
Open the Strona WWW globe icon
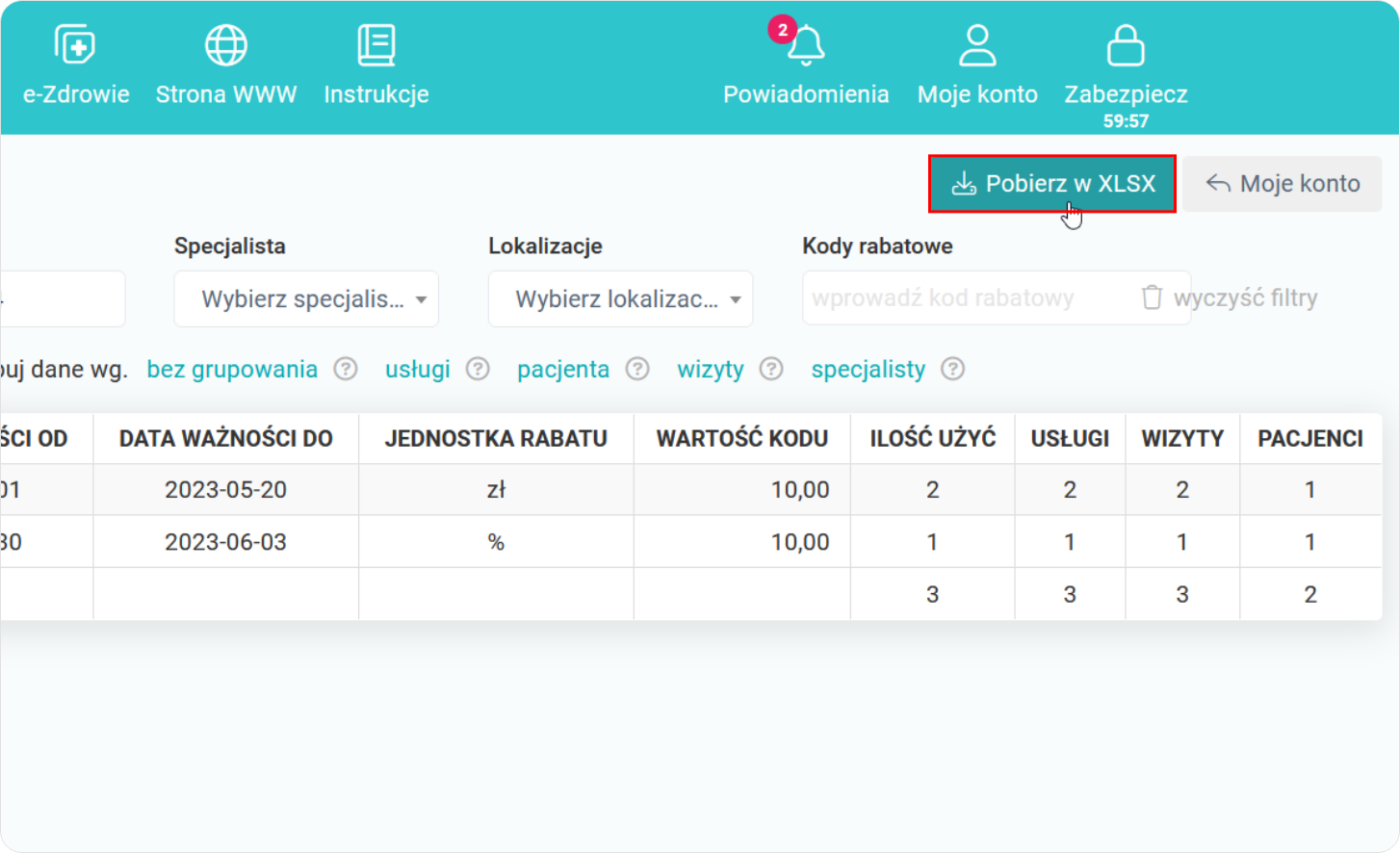(226, 44)
